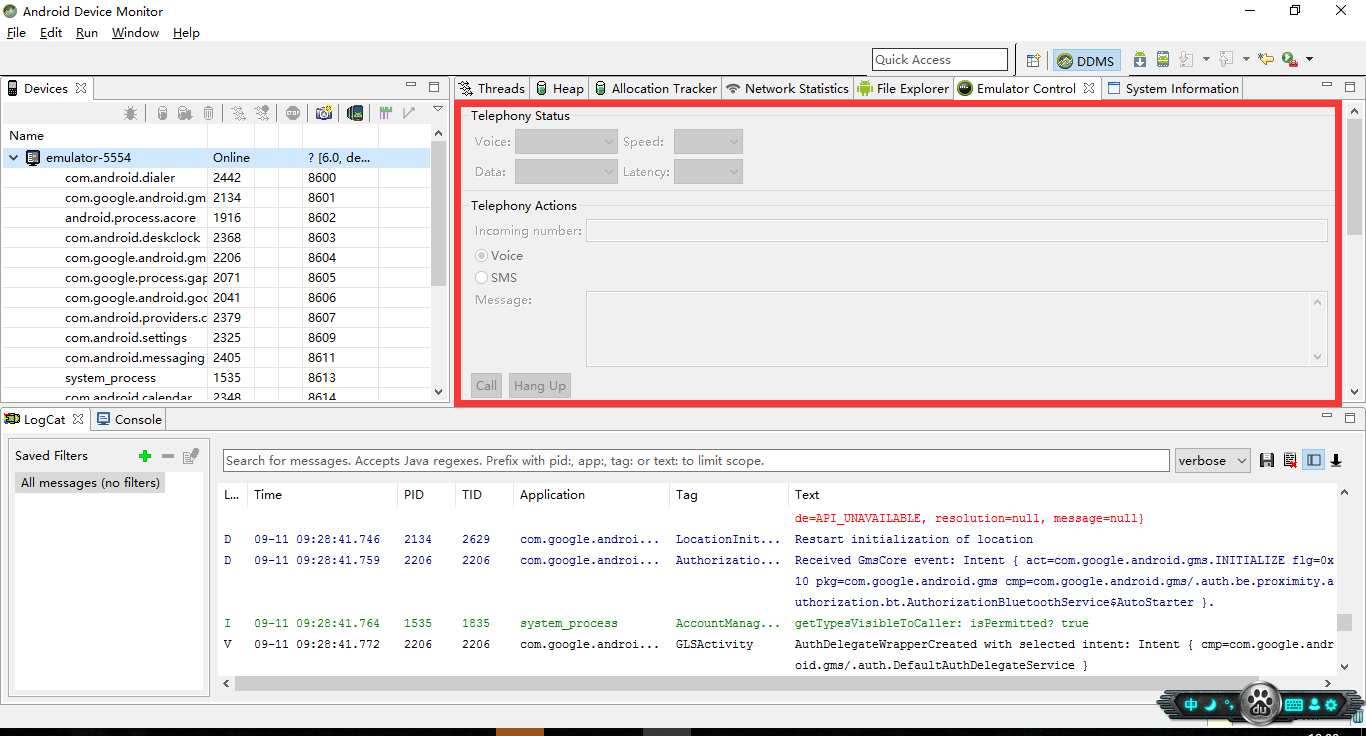Click the last edit location arrow icon
This screenshot has width=1366, height=736.
pyautogui.click(x=1266, y=60)
